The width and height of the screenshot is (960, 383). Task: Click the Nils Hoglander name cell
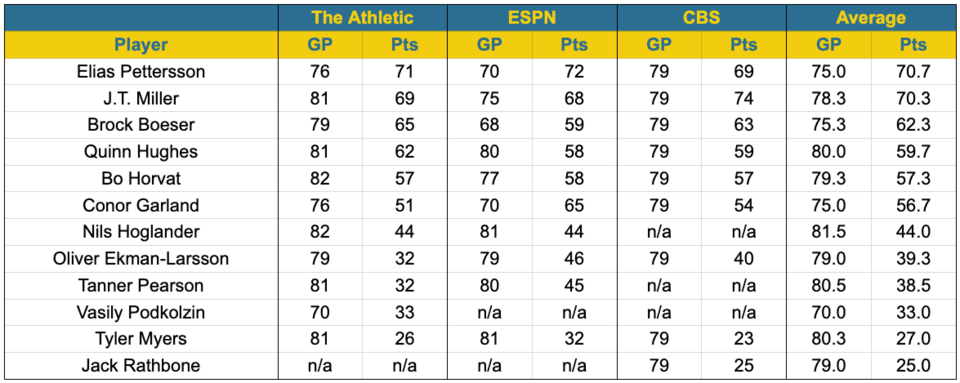coord(141,232)
